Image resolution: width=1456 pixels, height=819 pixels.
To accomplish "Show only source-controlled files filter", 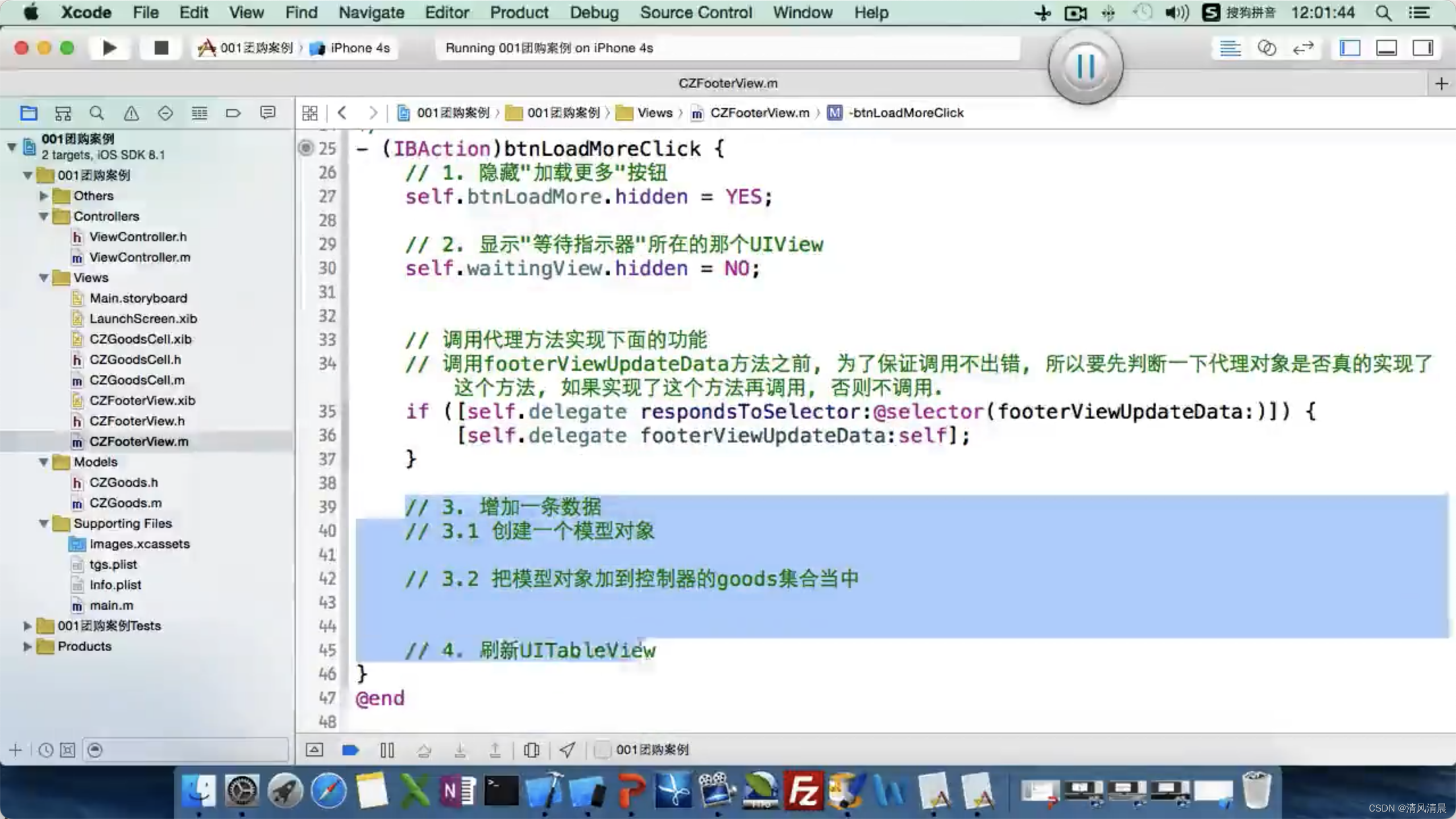I will click(x=67, y=750).
